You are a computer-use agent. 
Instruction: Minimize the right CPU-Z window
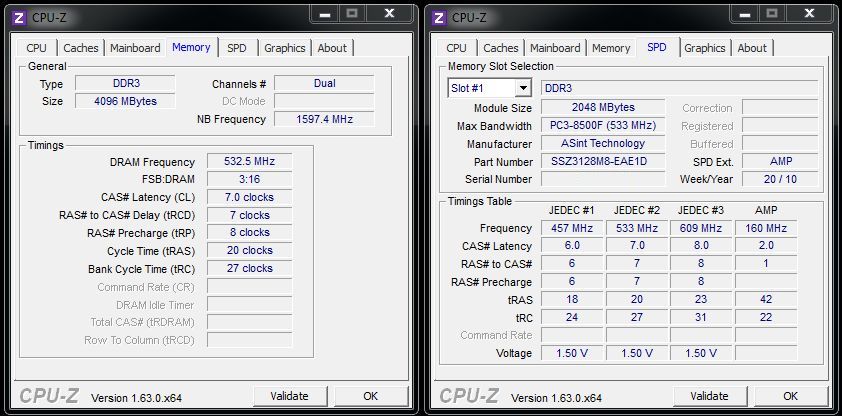point(745,14)
